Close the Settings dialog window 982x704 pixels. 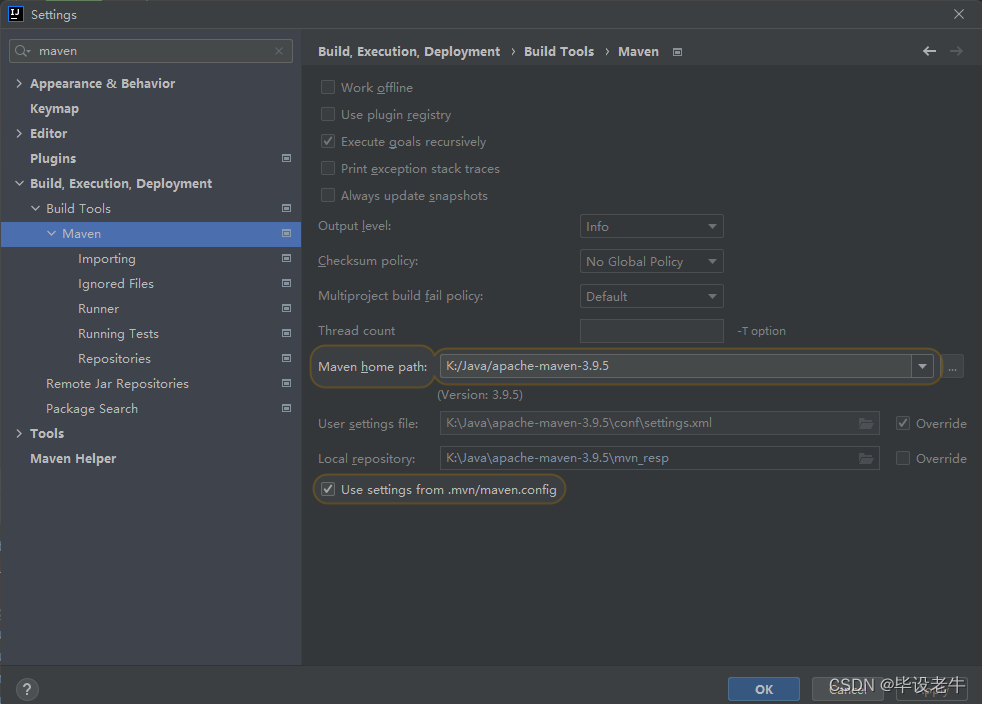(959, 14)
